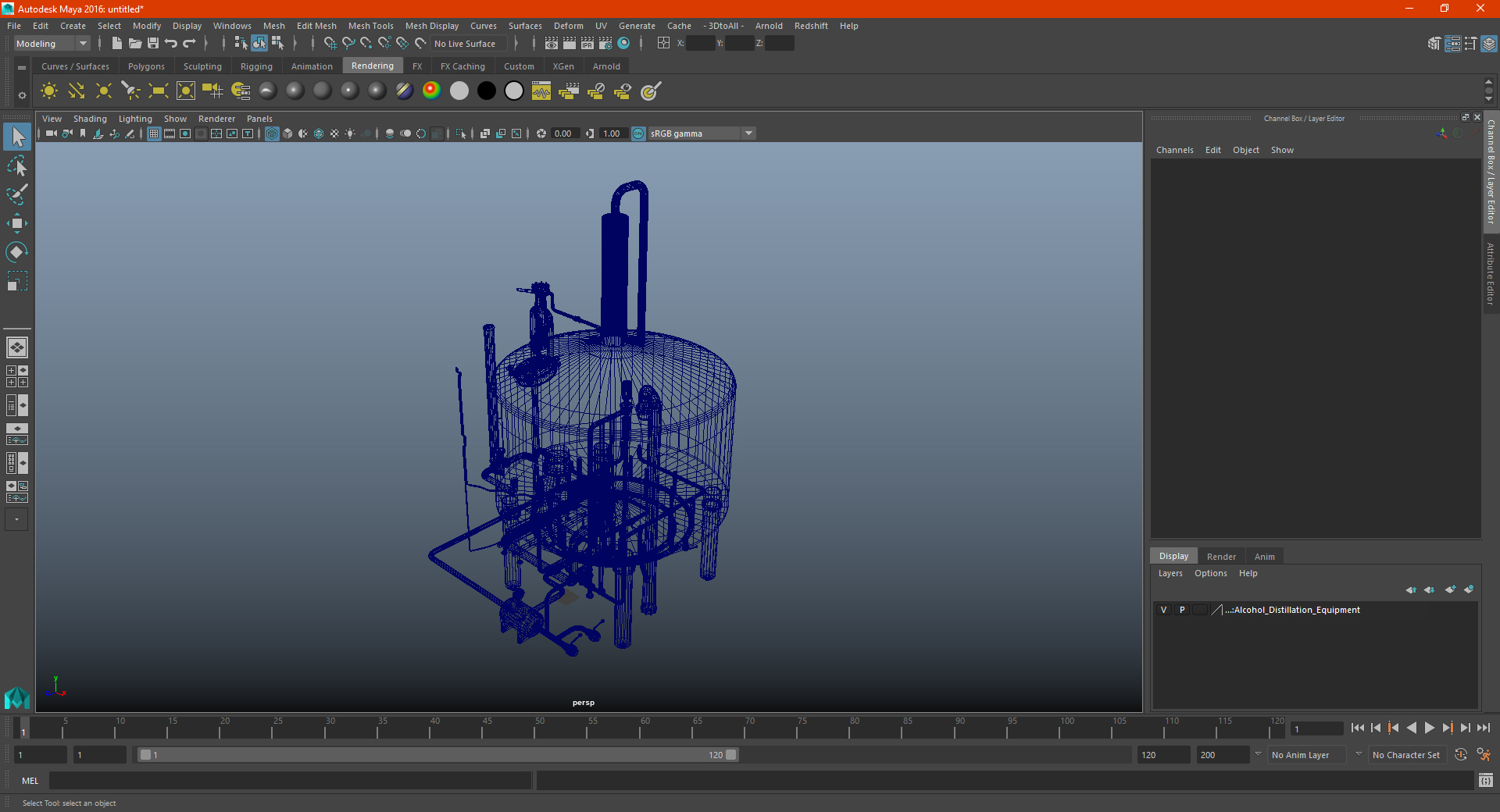Click Open Scene folder icon
This screenshot has width=1500, height=812.
pyautogui.click(x=134, y=44)
